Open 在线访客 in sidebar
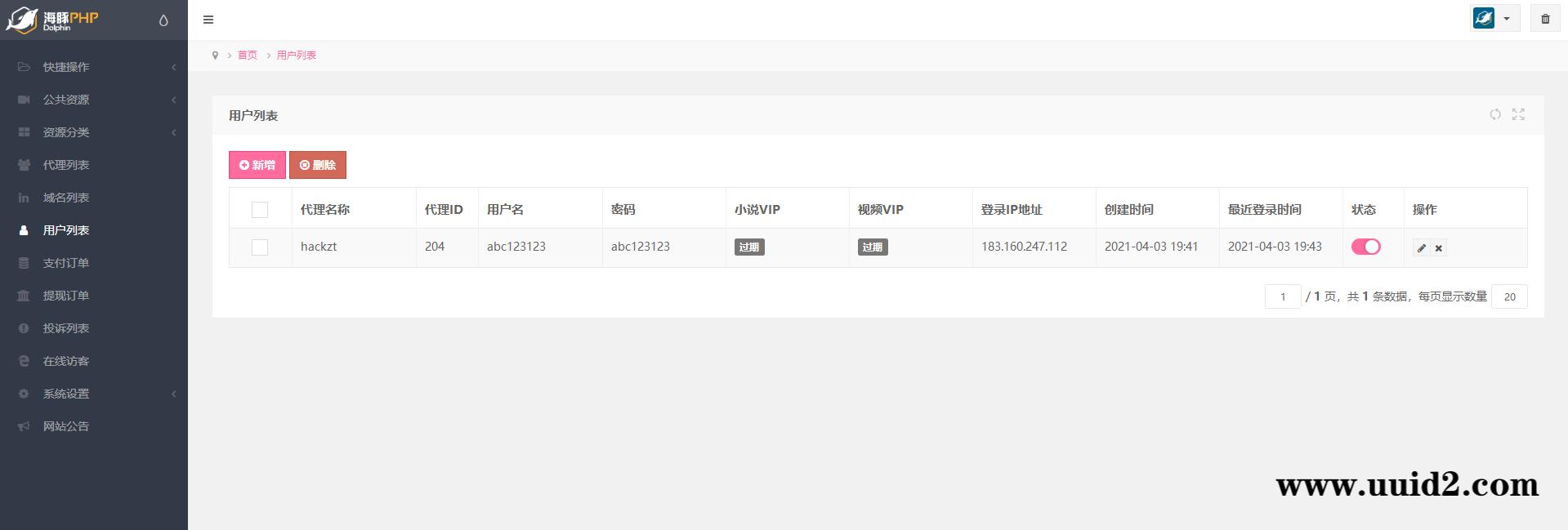Screen dimensions: 1568x530 [x=94, y=361]
